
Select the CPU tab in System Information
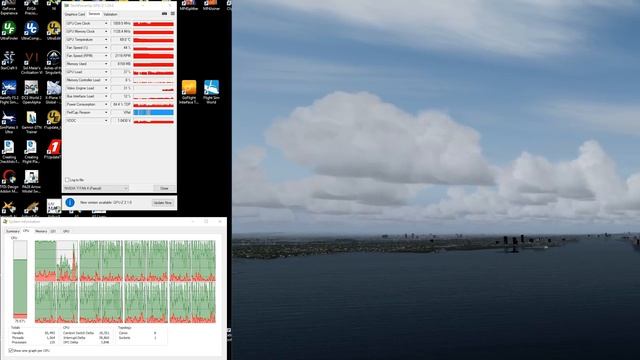point(26,231)
